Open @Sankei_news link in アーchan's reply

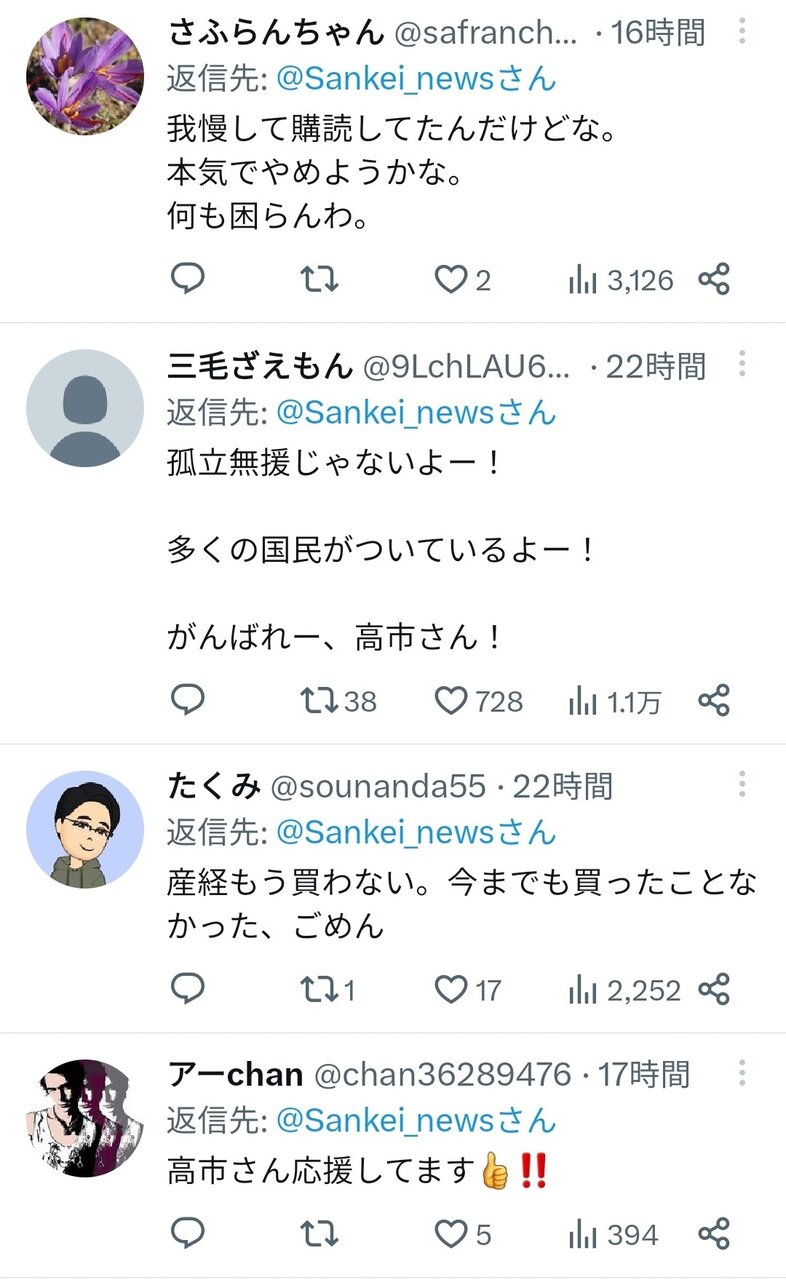pos(415,1119)
